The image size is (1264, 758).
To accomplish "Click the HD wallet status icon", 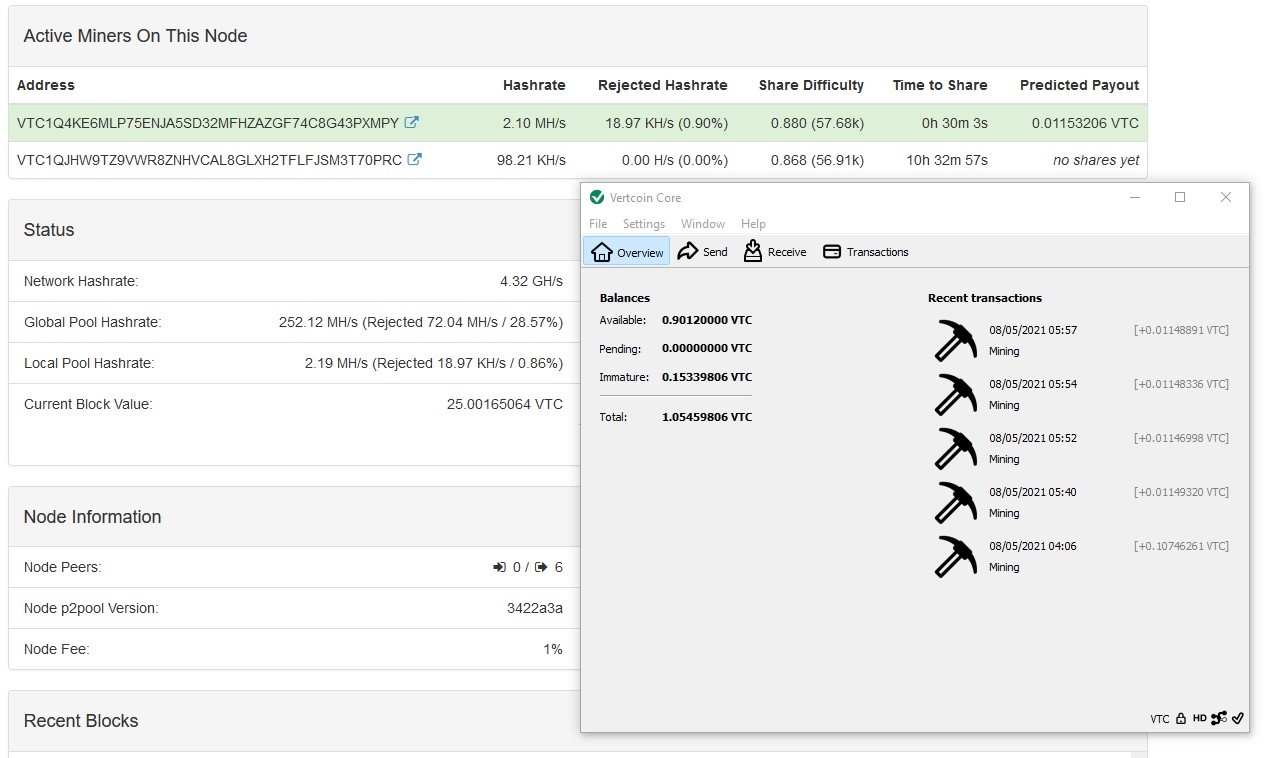I will point(1199,718).
